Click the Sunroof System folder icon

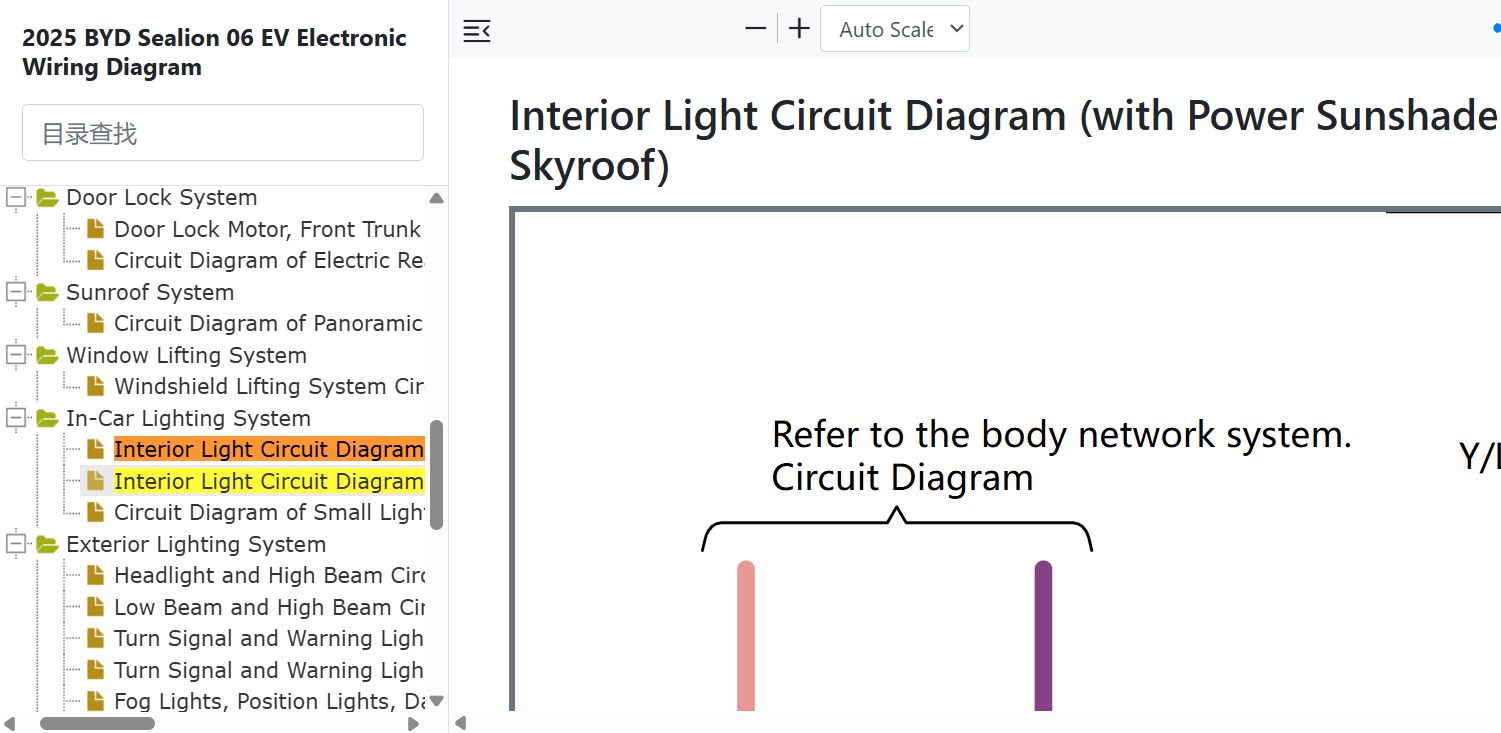tap(47, 293)
